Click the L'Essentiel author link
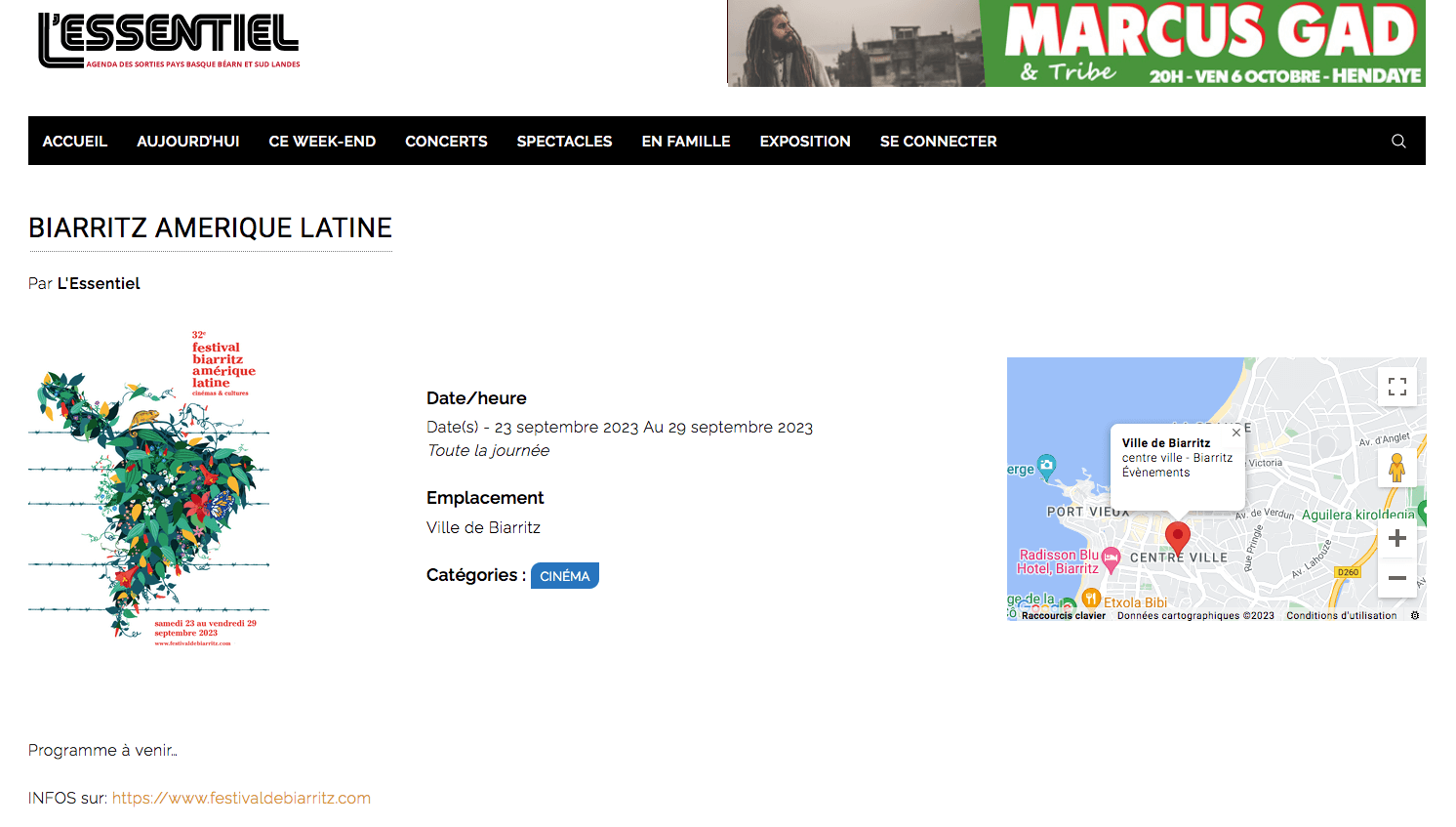 point(99,283)
